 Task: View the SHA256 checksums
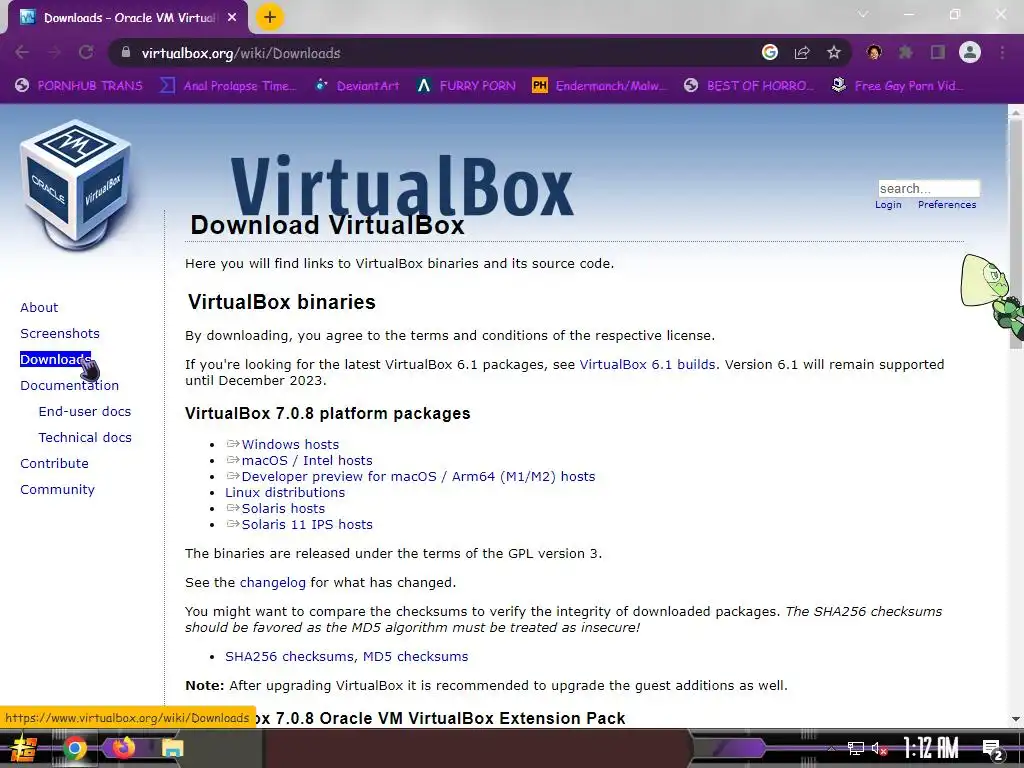pos(289,656)
